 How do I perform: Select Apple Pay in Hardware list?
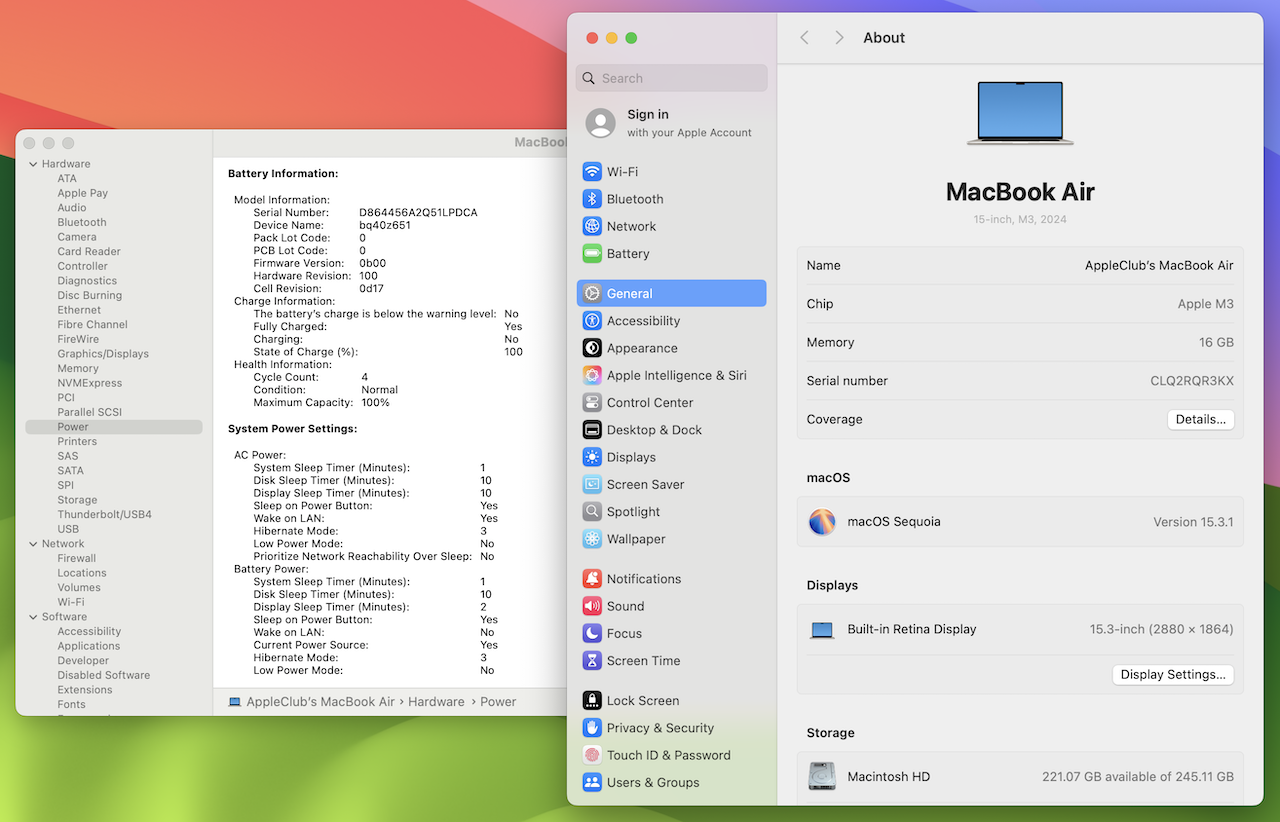pyautogui.click(x=83, y=193)
